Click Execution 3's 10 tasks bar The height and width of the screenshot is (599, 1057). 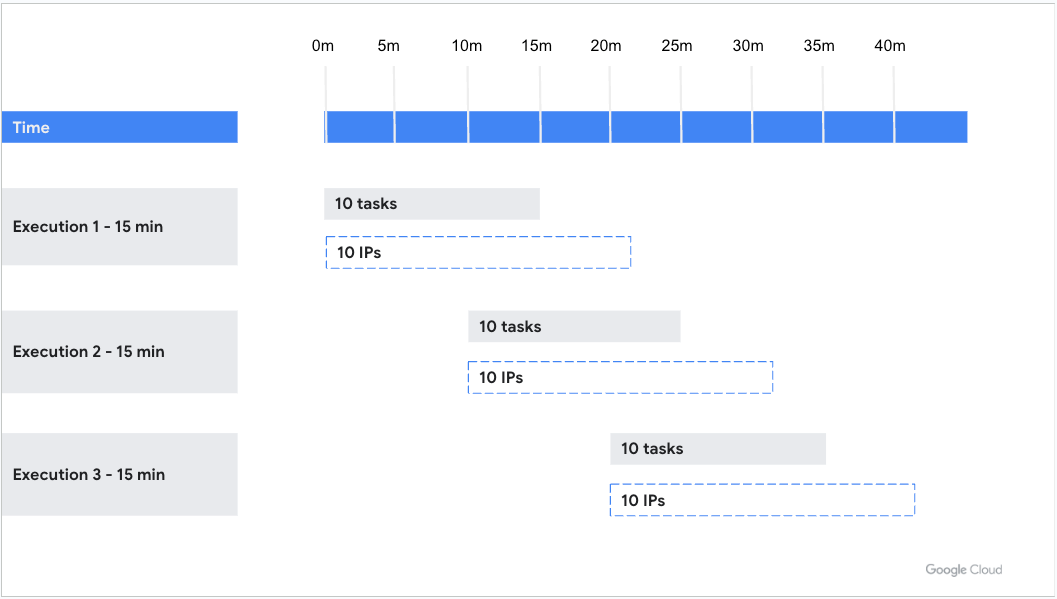click(x=718, y=449)
